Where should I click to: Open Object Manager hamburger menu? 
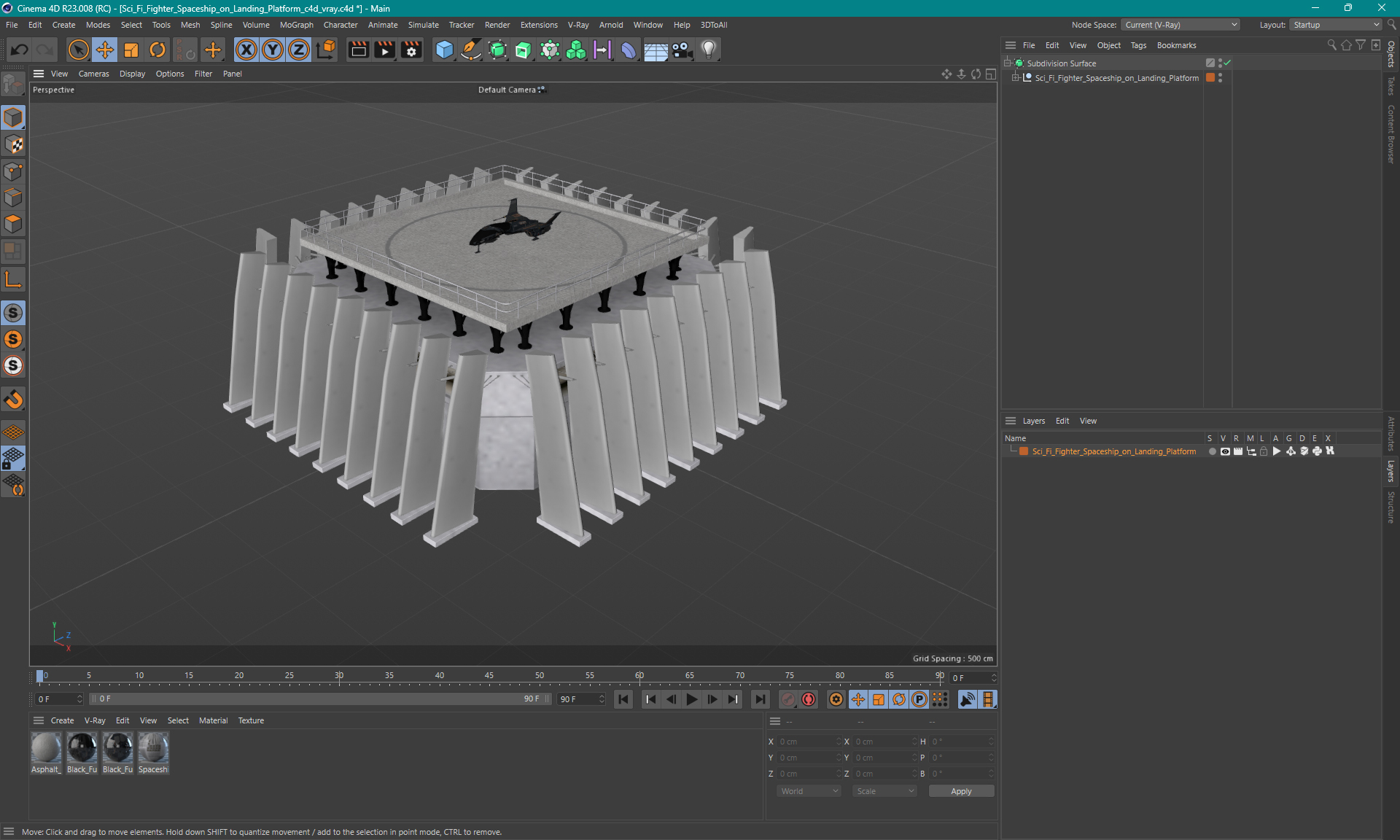[x=1011, y=45]
